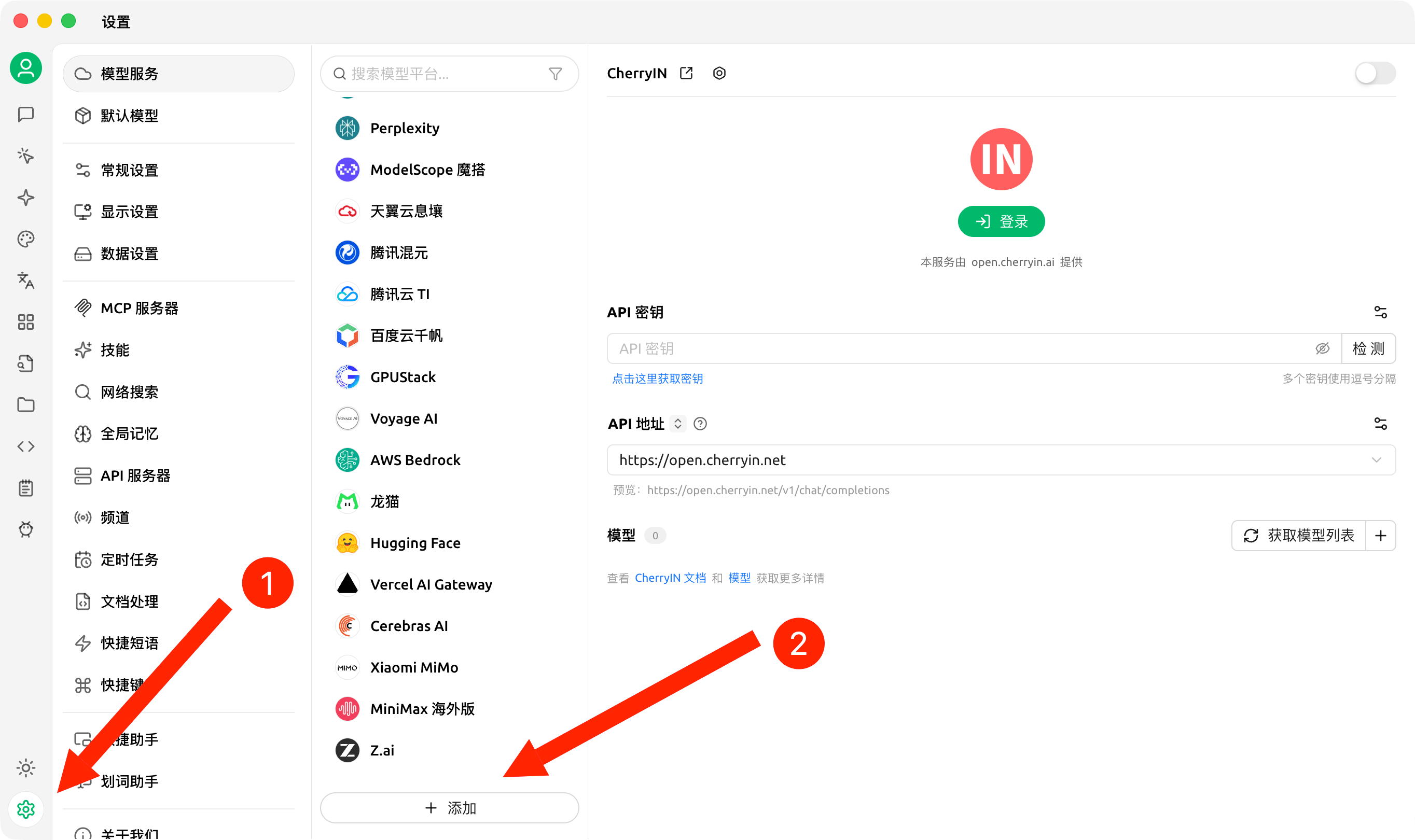Open the files folder icon in sidebar

(26, 405)
